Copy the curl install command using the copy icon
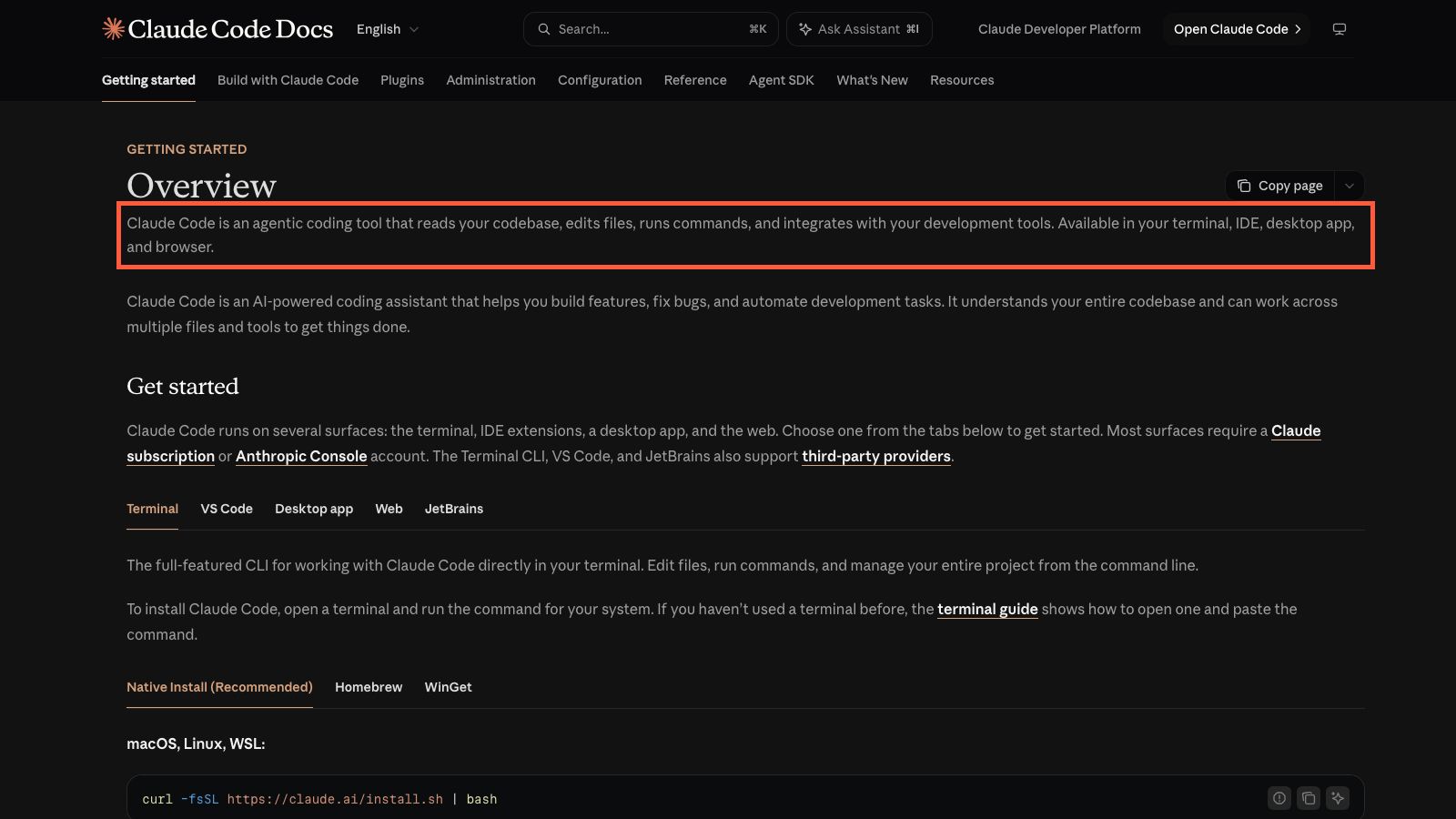This screenshot has height=819, width=1456. point(1309,798)
